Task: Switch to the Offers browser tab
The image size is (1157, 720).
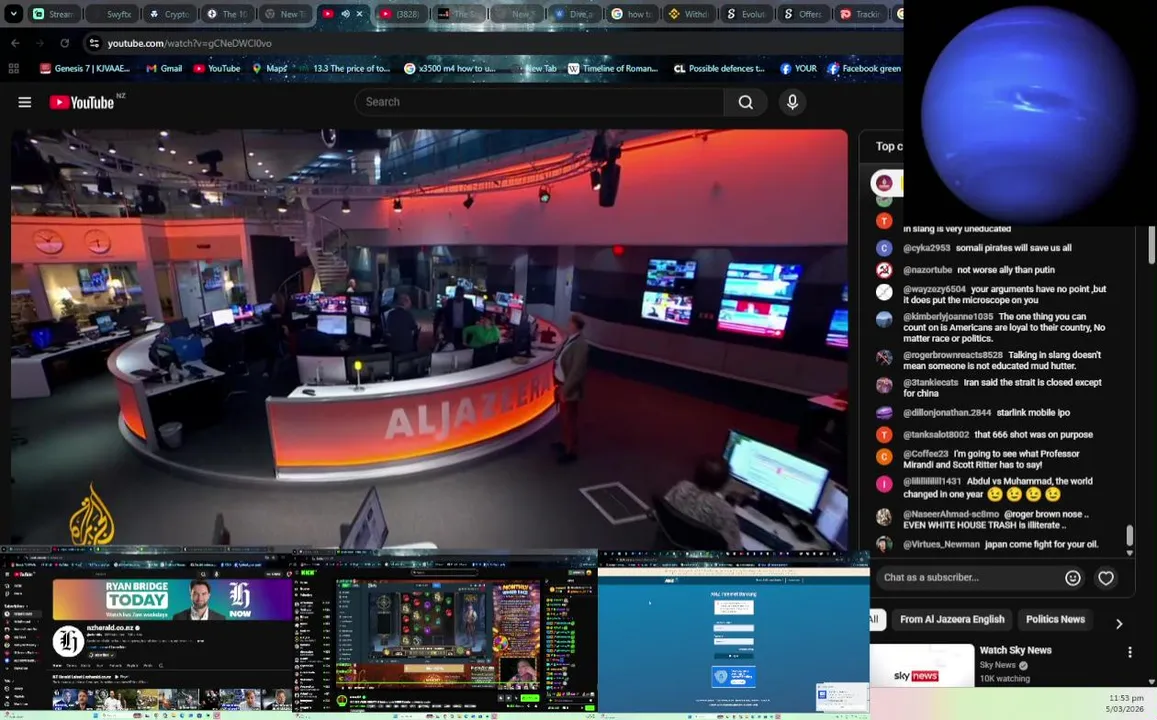Action: (x=804, y=14)
